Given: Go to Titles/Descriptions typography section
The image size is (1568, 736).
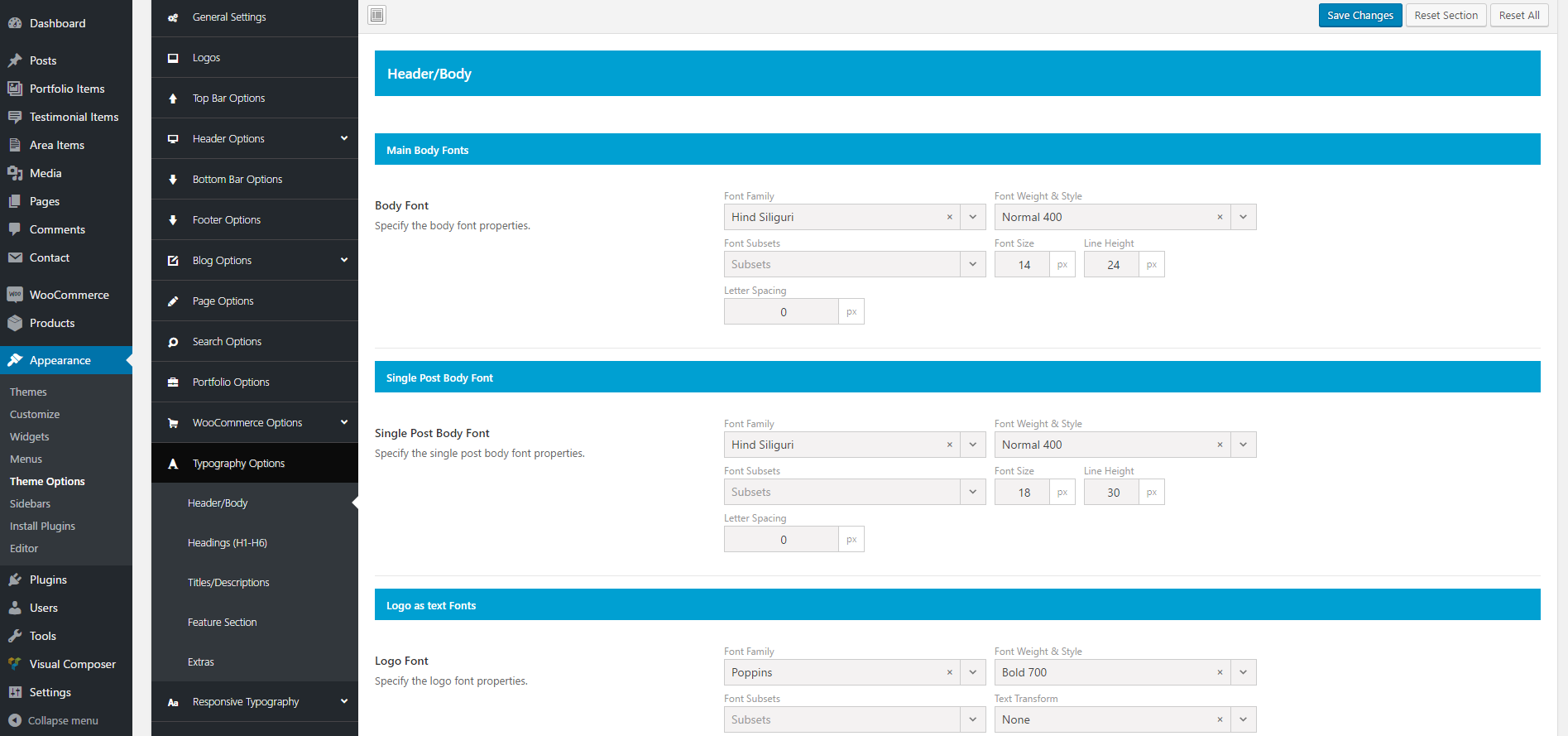Looking at the screenshot, I should click(x=228, y=583).
